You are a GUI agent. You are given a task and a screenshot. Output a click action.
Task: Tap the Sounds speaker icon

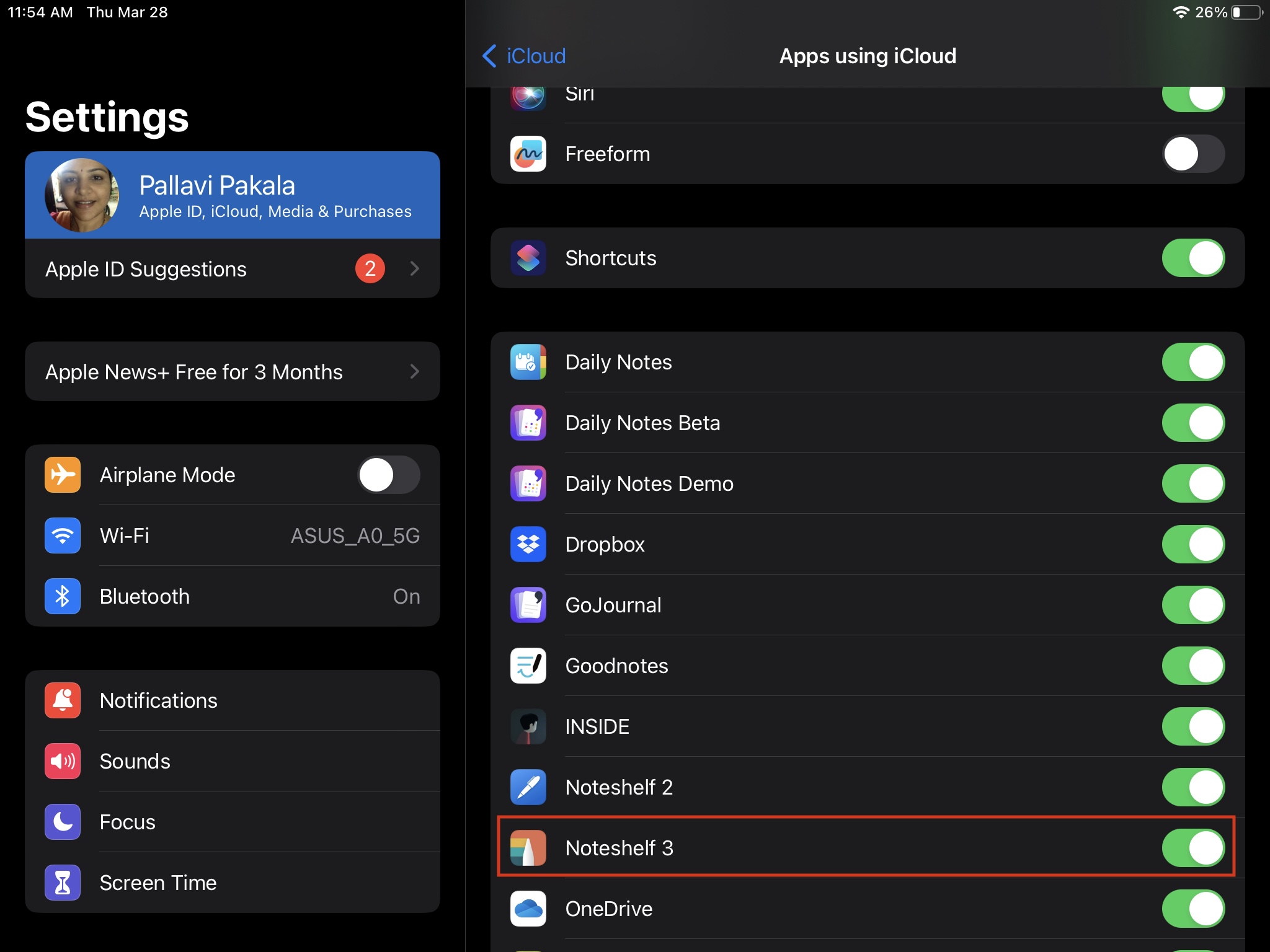(63, 761)
